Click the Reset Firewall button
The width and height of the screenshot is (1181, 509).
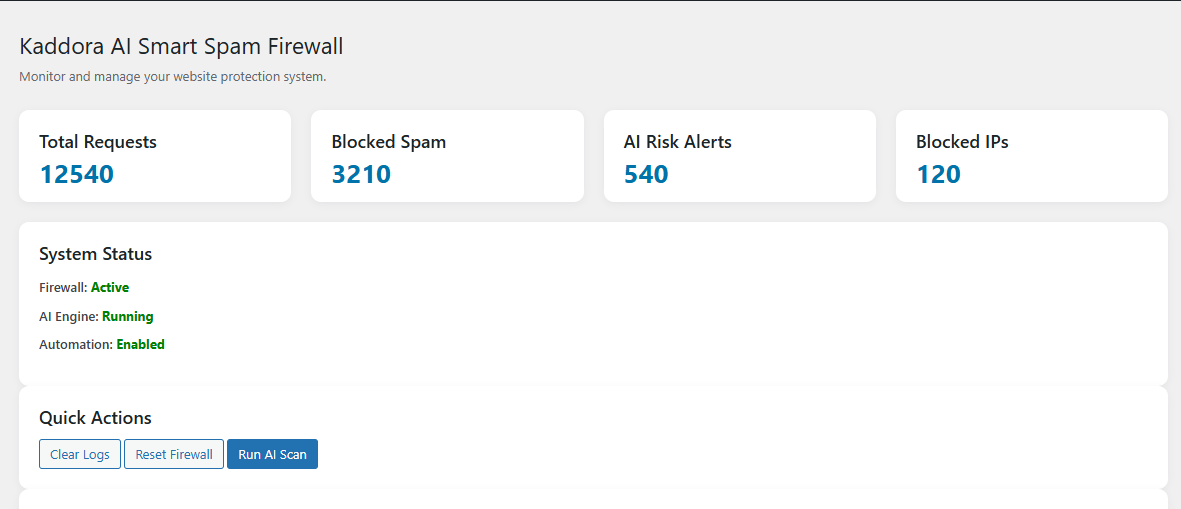point(174,454)
